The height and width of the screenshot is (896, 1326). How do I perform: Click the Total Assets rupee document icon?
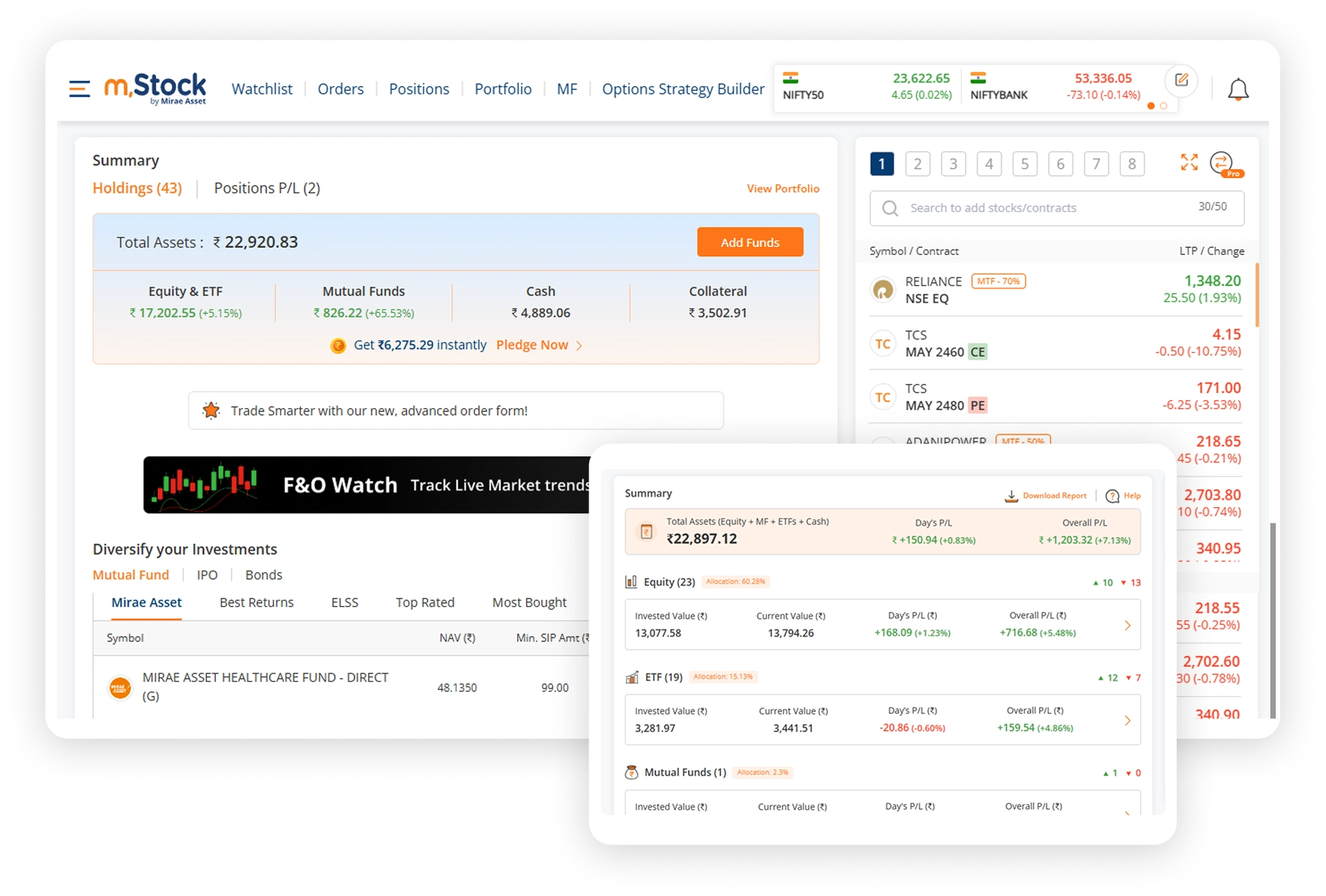(x=646, y=532)
